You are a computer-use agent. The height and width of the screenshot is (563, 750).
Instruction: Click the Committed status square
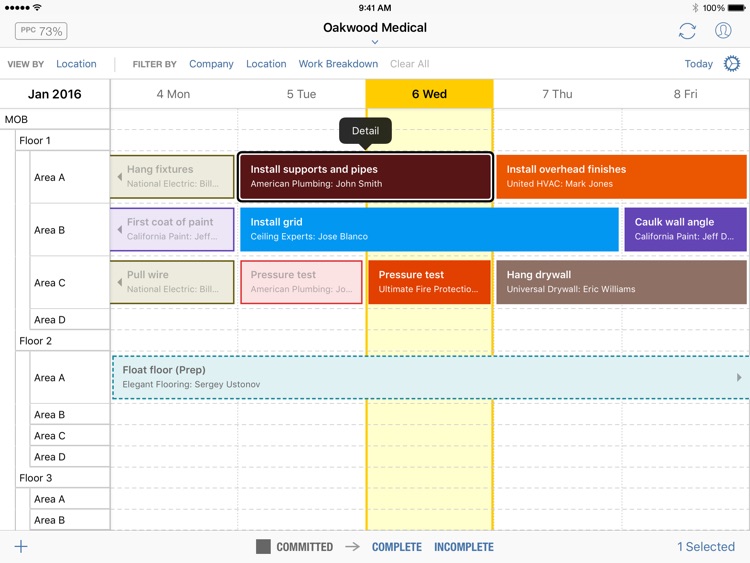pos(263,547)
